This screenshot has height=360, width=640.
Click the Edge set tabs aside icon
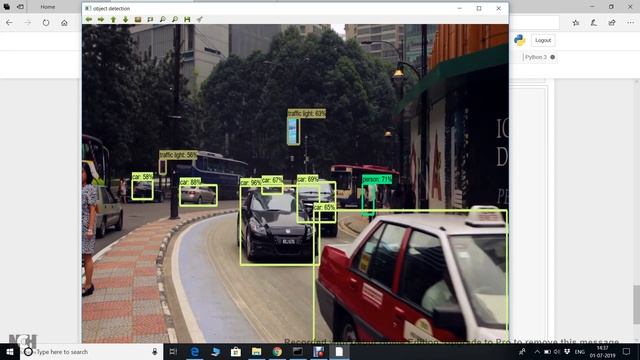20,7
